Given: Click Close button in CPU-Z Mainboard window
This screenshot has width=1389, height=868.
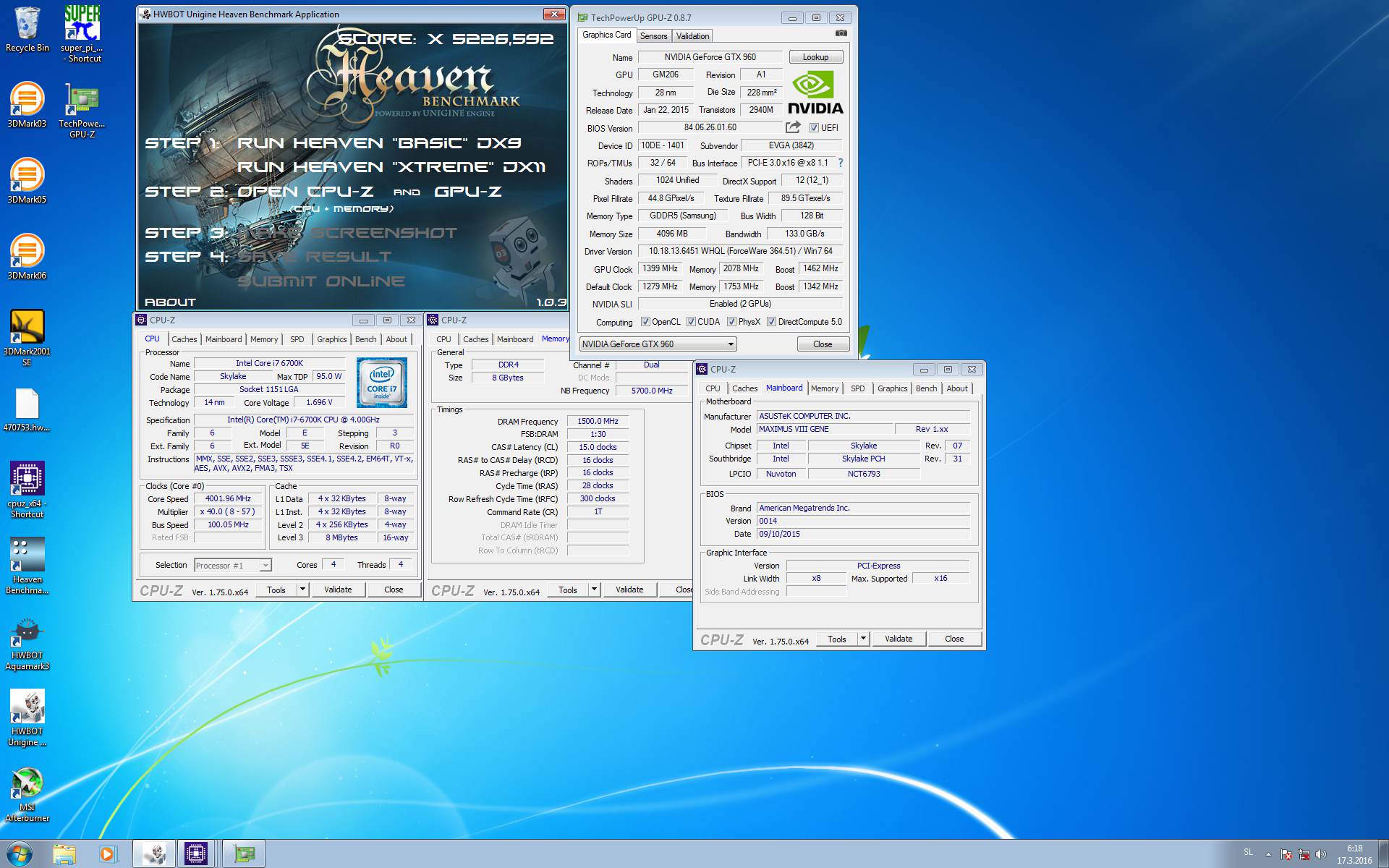Looking at the screenshot, I should pyautogui.click(x=954, y=639).
